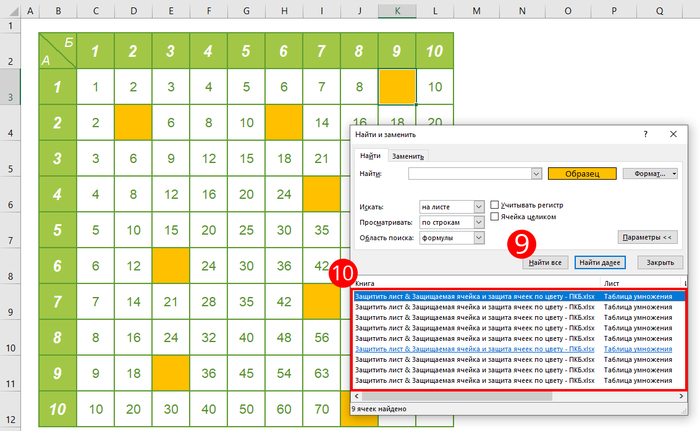Click into the Найти search text field
Screen dimensions: 700x431
(470, 173)
